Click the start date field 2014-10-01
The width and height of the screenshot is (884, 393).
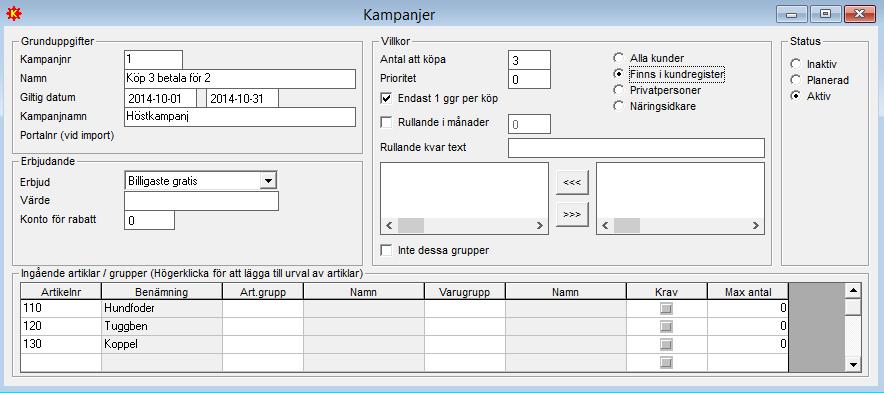pyautogui.click(x=161, y=98)
